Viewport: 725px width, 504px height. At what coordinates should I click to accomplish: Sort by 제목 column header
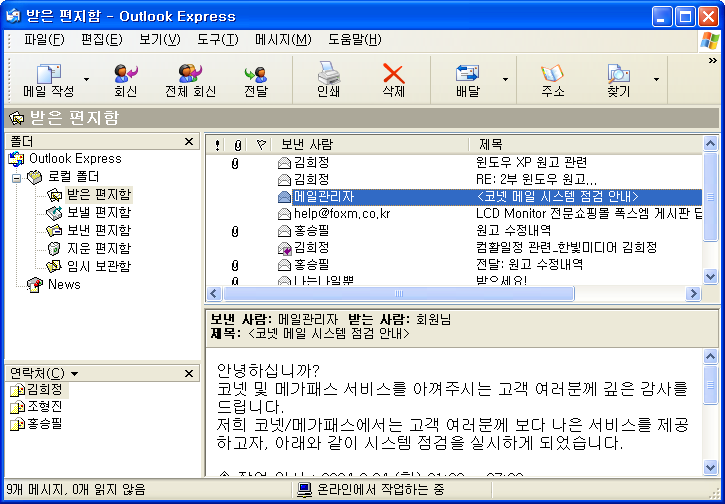coord(585,145)
